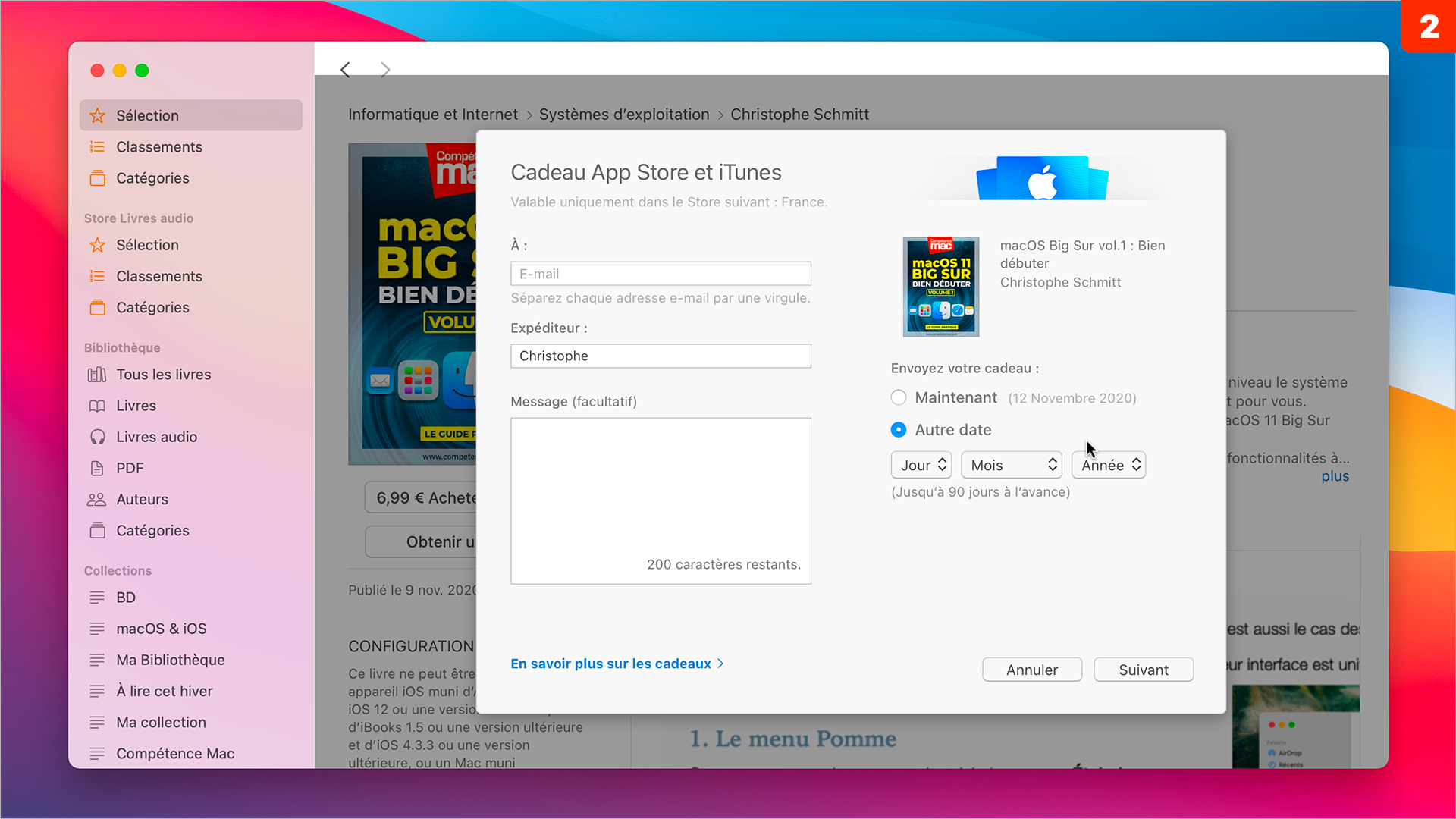This screenshot has width=1456, height=819.
Task: Click the macOS & iOS collection icon
Action: pos(97,629)
